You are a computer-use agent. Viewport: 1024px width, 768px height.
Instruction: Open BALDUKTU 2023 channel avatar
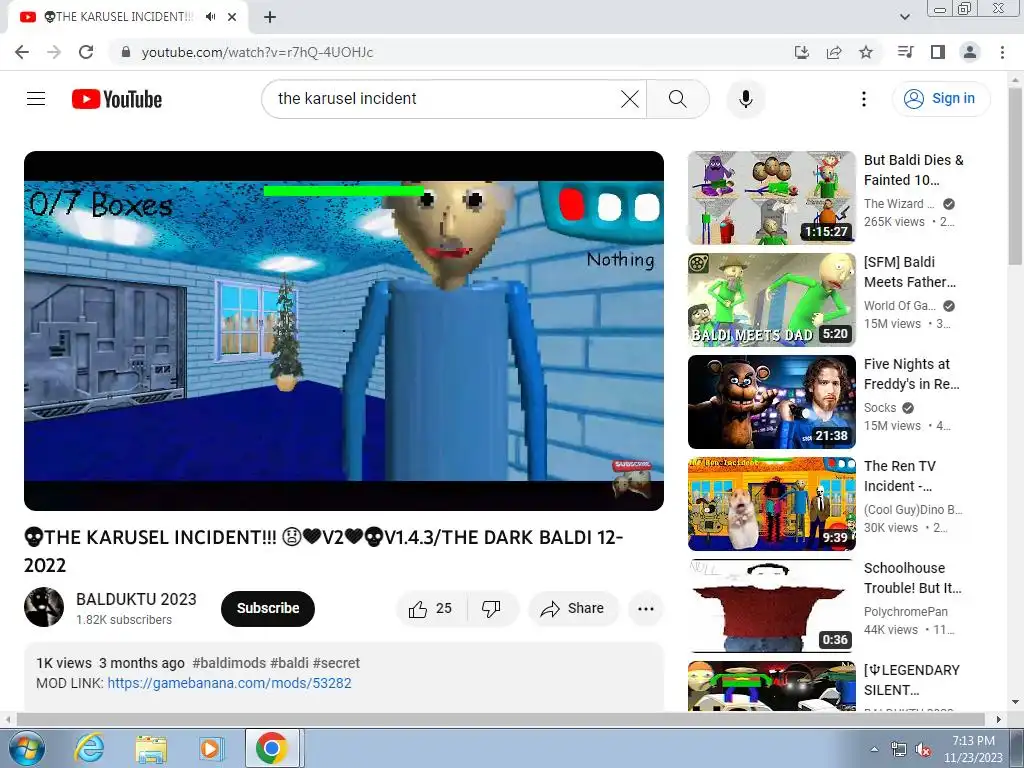(x=44, y=607)
